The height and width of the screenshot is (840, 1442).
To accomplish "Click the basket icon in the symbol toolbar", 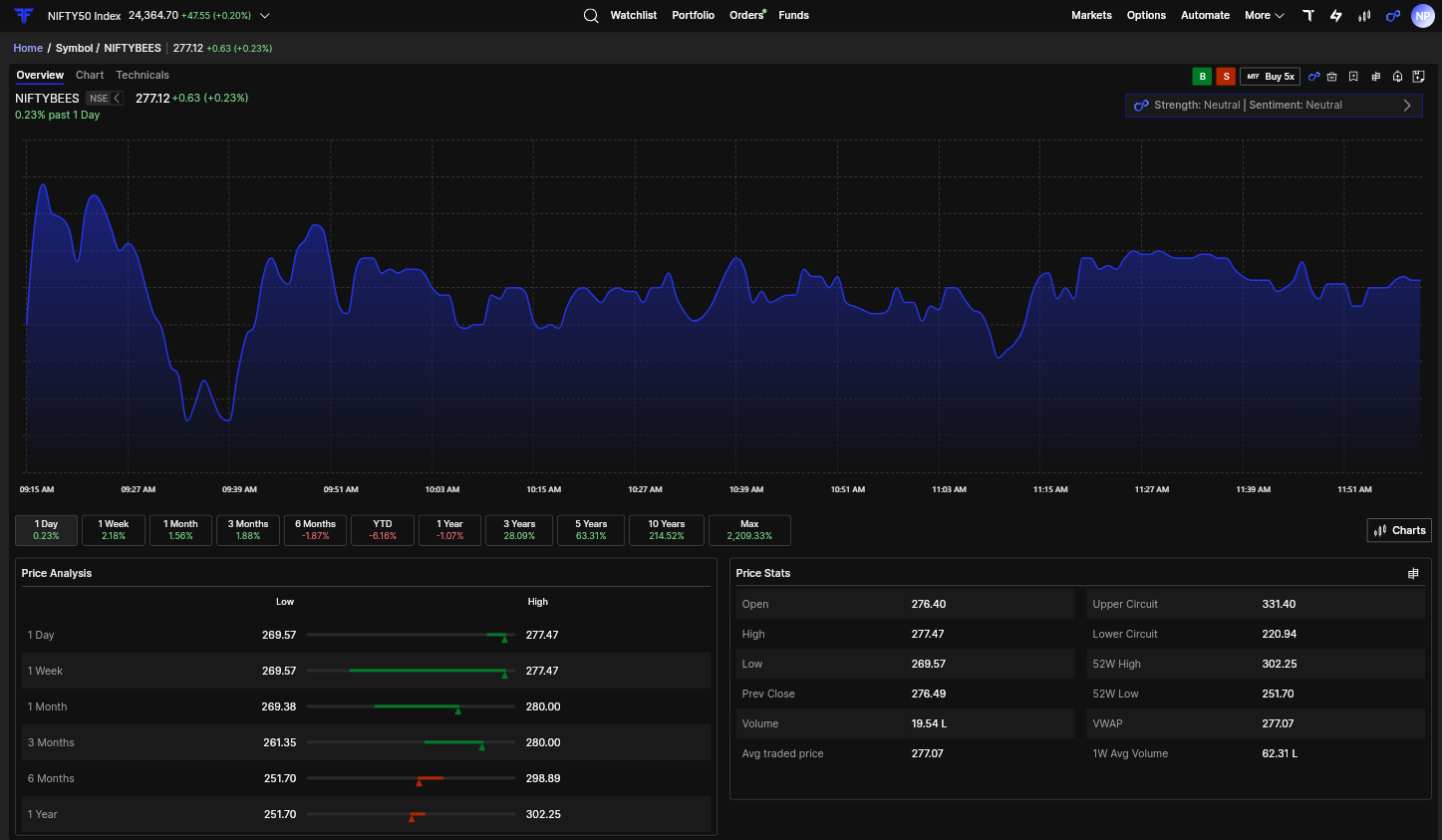I will tap(1332, 77).
